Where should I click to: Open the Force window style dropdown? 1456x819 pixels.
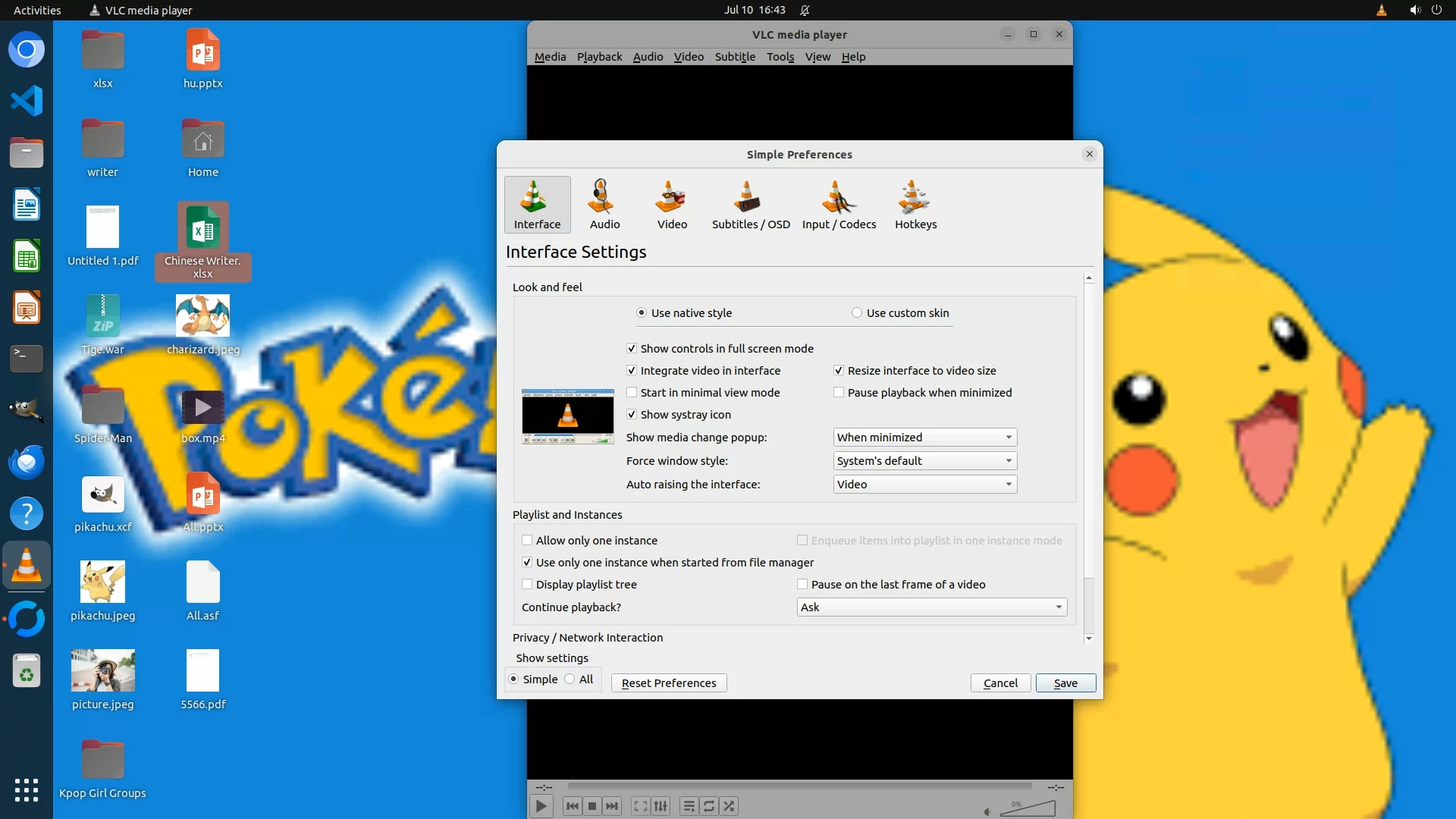pyautogui.click(x=924, y=461)
